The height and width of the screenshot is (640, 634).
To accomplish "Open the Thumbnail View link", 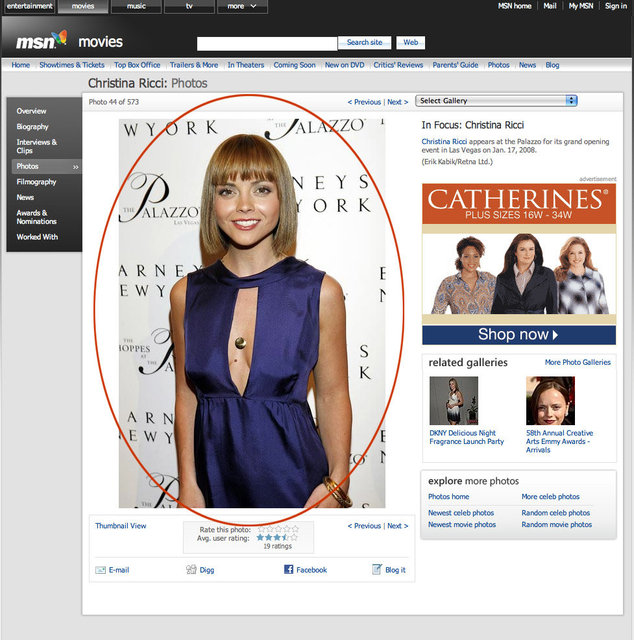I will coord(120,526).
